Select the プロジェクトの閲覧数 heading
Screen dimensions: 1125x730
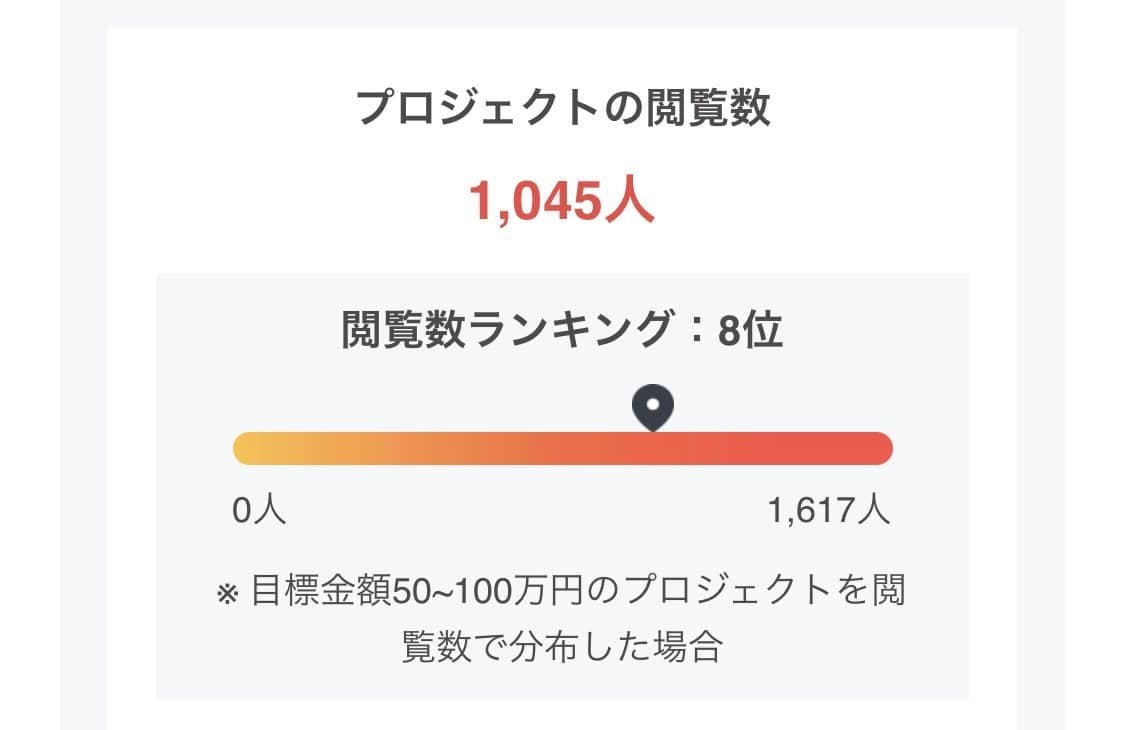pyautogui.click(x=563, y=108)
